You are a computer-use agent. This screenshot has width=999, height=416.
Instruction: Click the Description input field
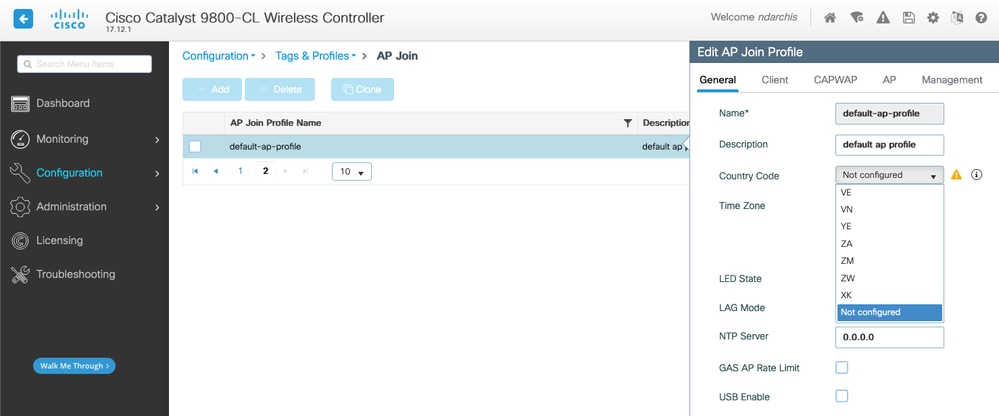[x=889, y=145]
